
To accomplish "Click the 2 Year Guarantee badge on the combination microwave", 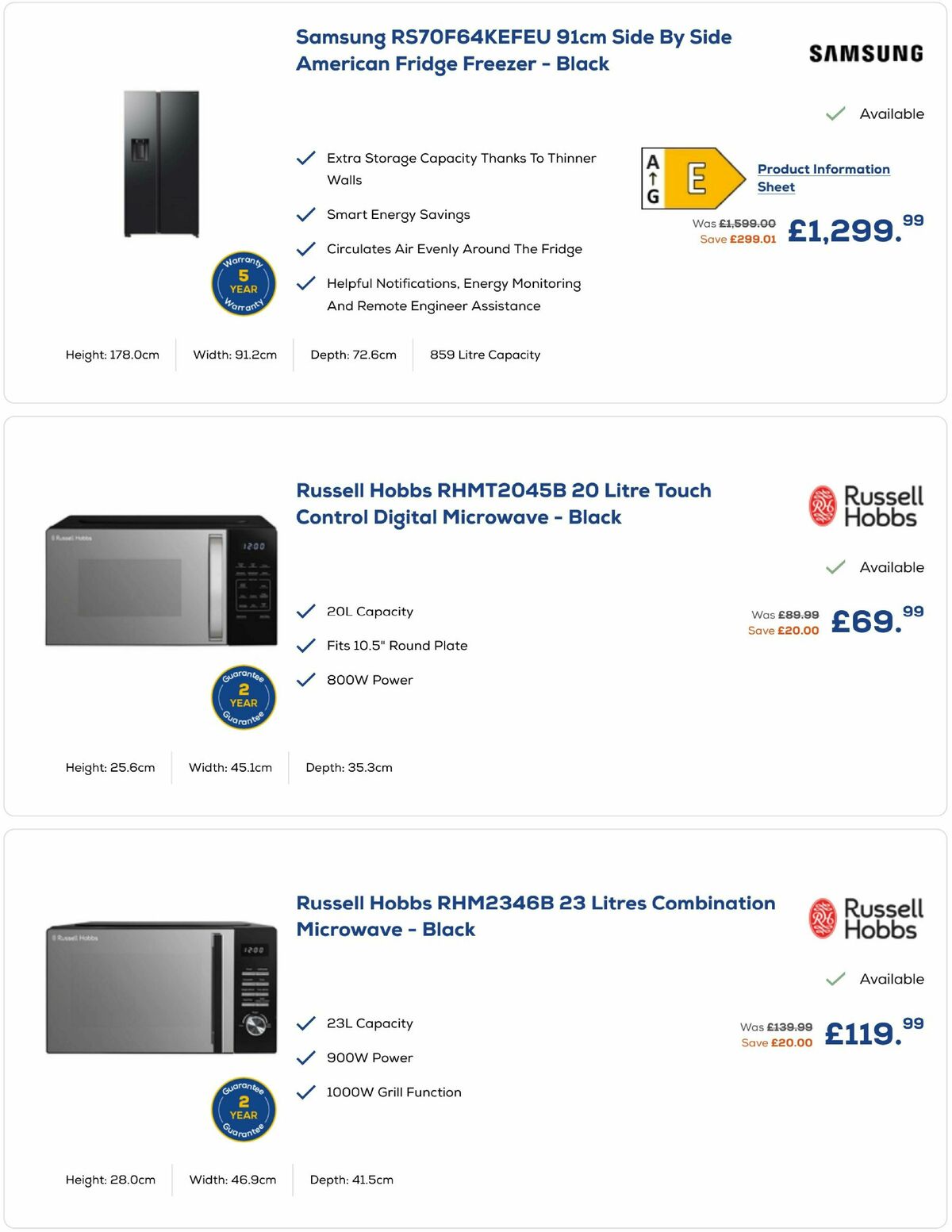I will point(243,1110).
